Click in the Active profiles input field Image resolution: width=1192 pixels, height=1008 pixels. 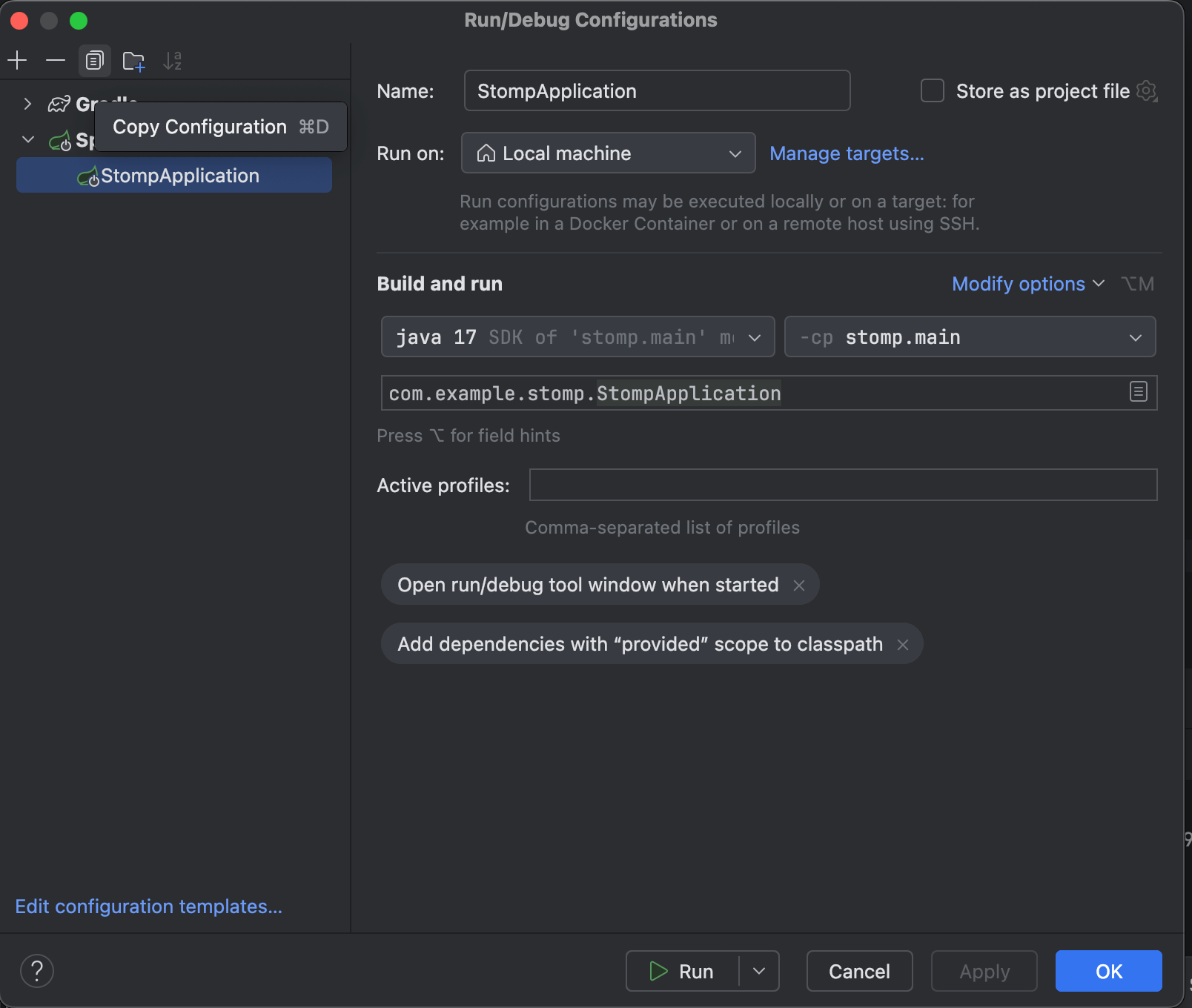pyautogui.click(x=843, y=485)
